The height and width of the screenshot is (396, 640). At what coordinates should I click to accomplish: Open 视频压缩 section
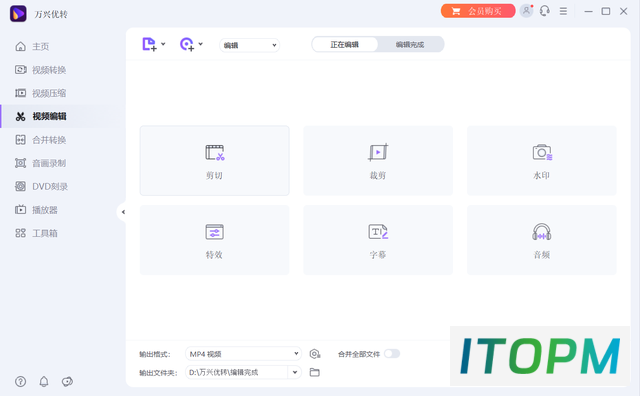[40, 93]
